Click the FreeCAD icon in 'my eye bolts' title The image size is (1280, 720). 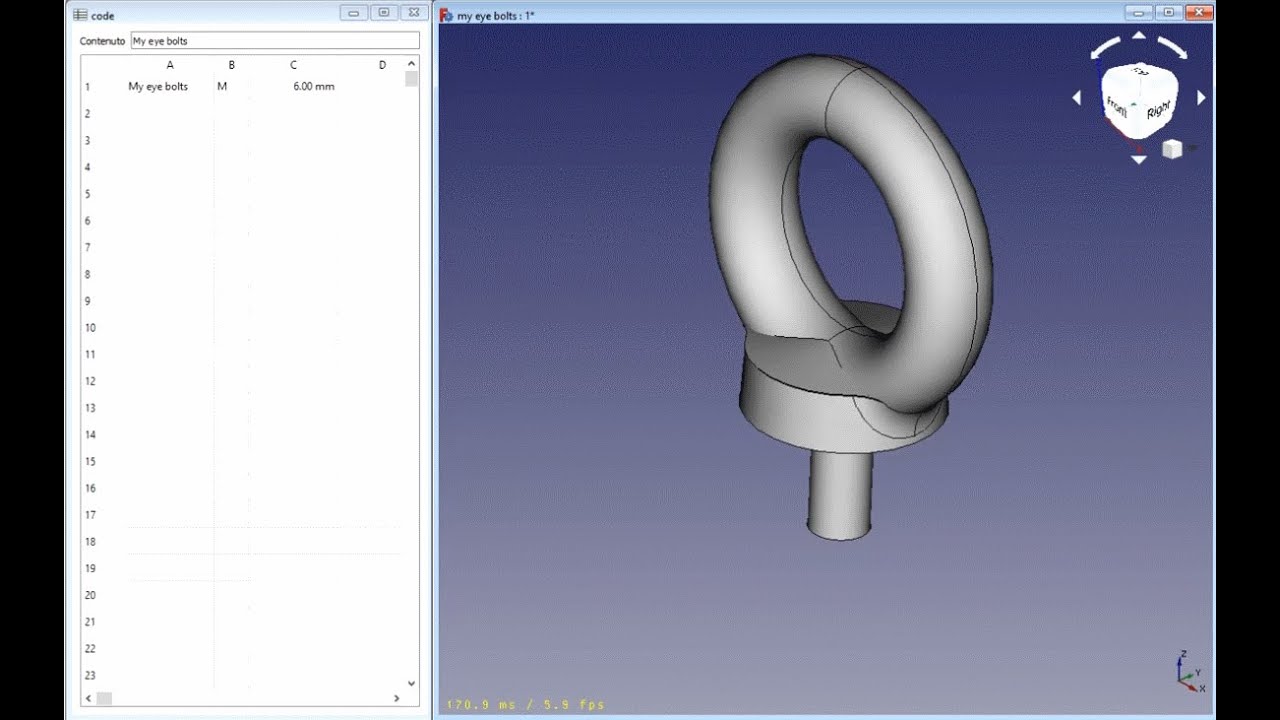[x=446, y=15]
